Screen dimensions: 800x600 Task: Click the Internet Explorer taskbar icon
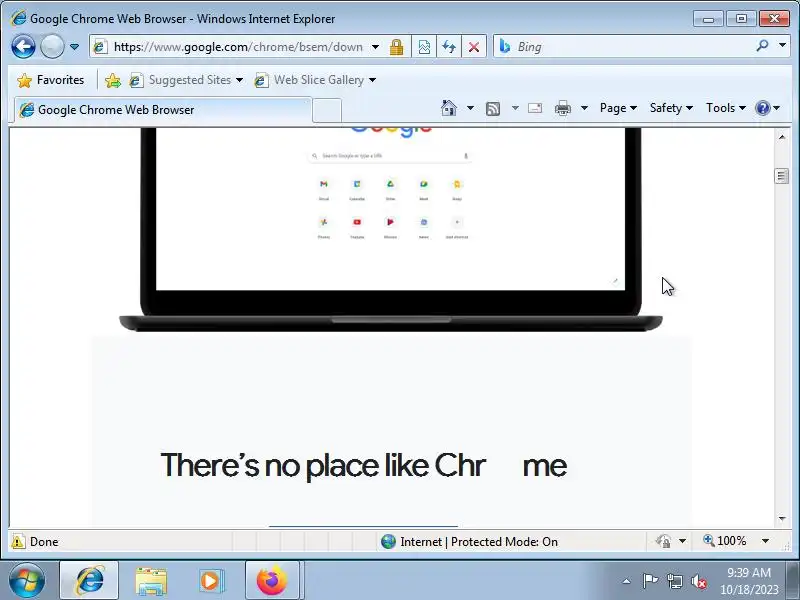(x=89, y=581)
